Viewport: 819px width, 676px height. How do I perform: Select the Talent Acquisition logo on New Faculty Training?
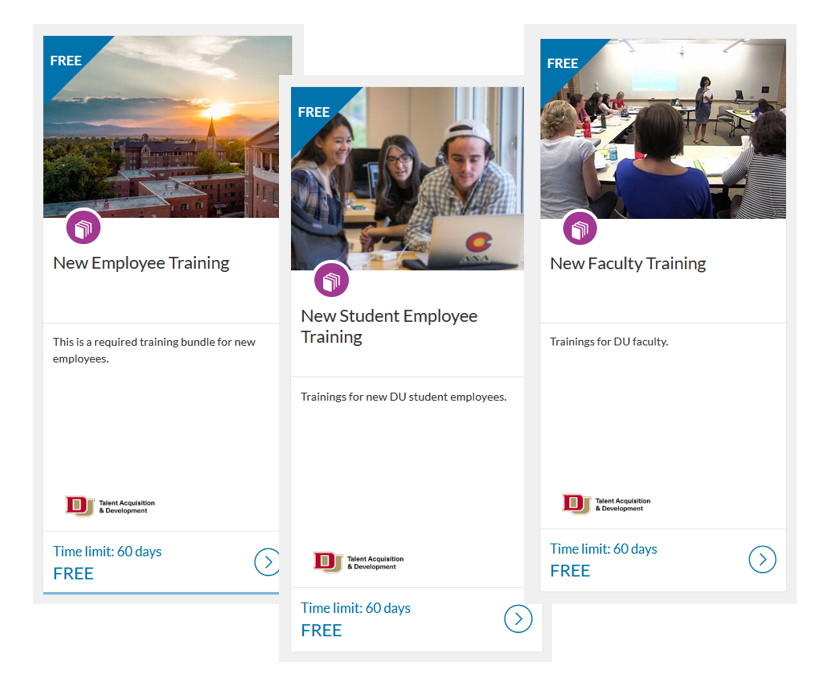602,504
